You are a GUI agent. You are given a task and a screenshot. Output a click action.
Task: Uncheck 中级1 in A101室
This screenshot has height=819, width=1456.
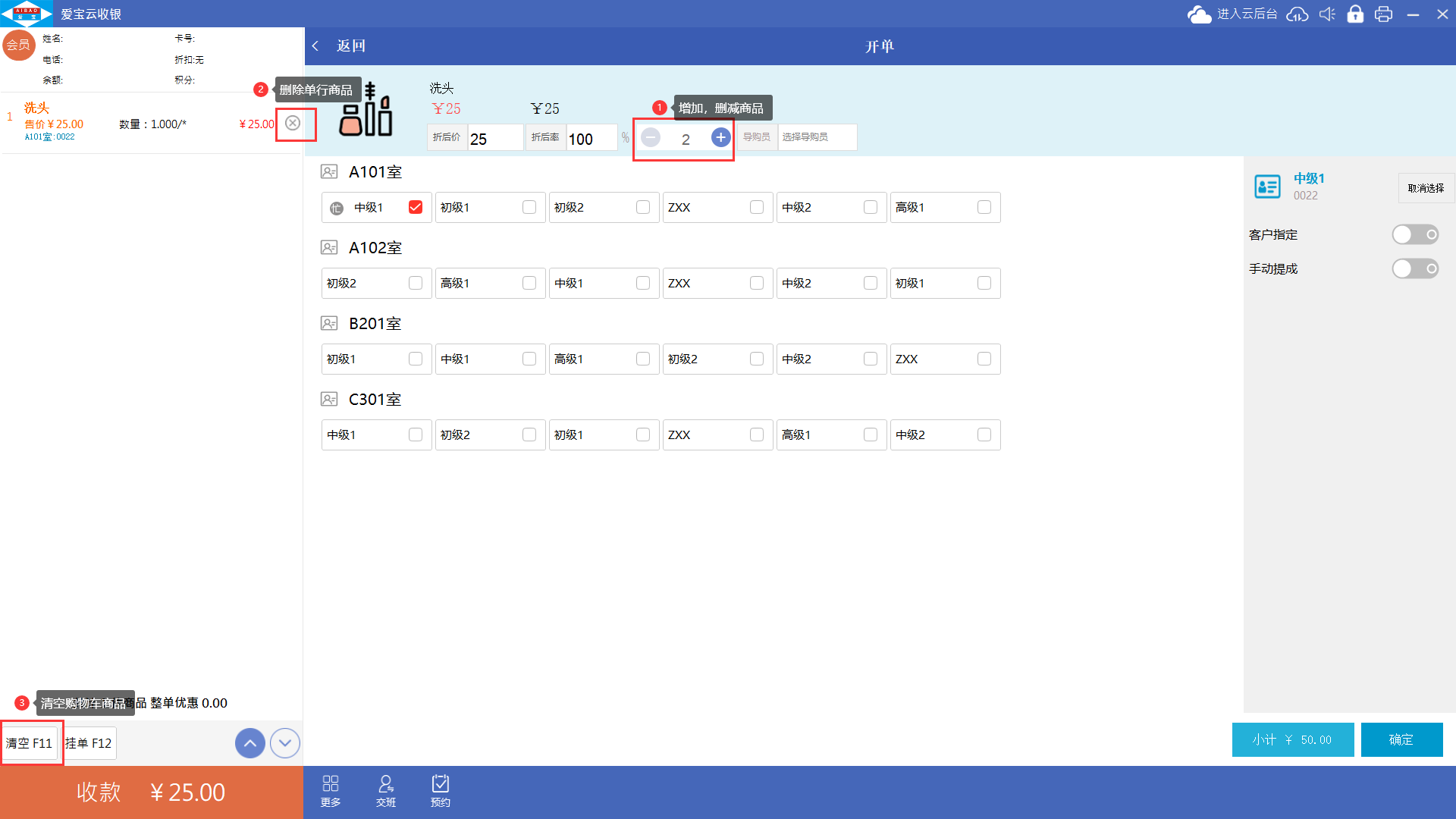pyautogui.click(x=416, y=207)
